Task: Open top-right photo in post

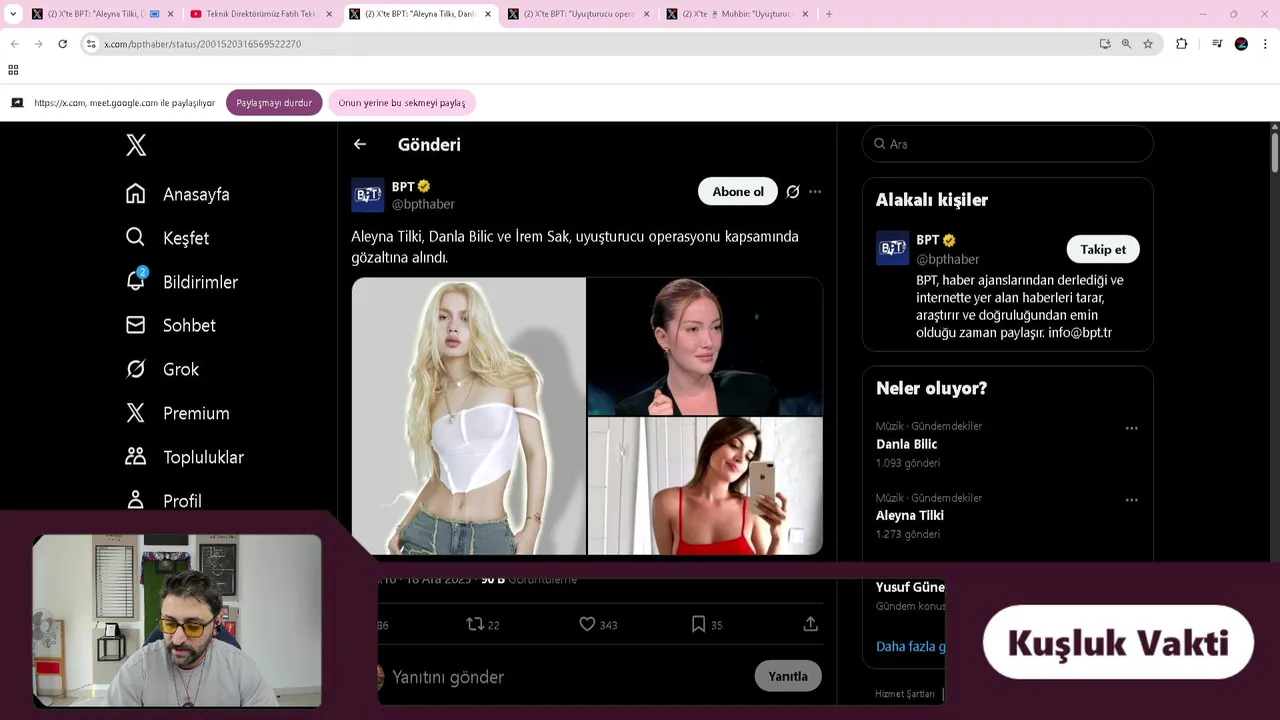Action: click(705, 346)
